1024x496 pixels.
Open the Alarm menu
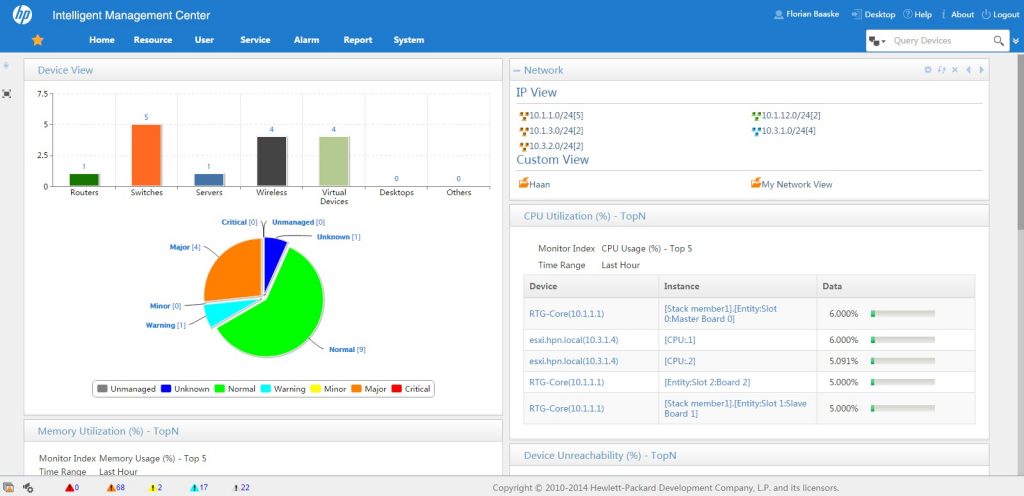[x=306, y=40]
